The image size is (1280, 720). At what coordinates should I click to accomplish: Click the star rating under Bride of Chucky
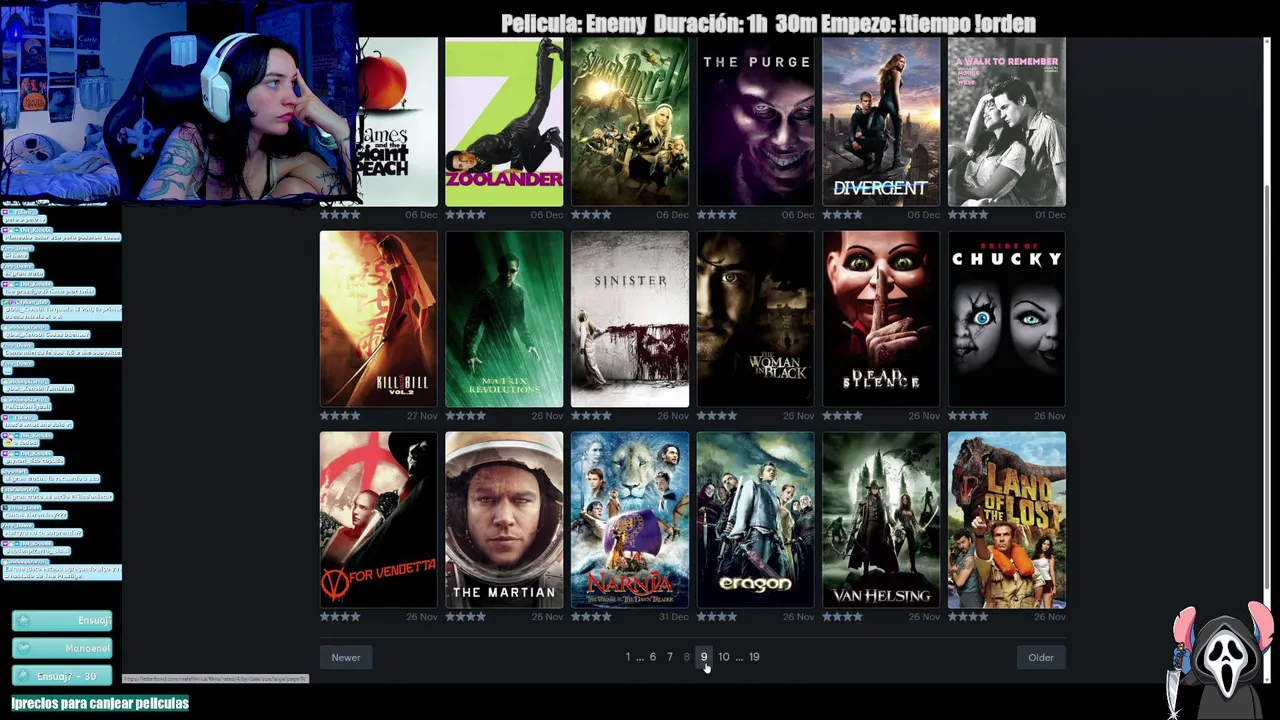[x=968, y=416]
